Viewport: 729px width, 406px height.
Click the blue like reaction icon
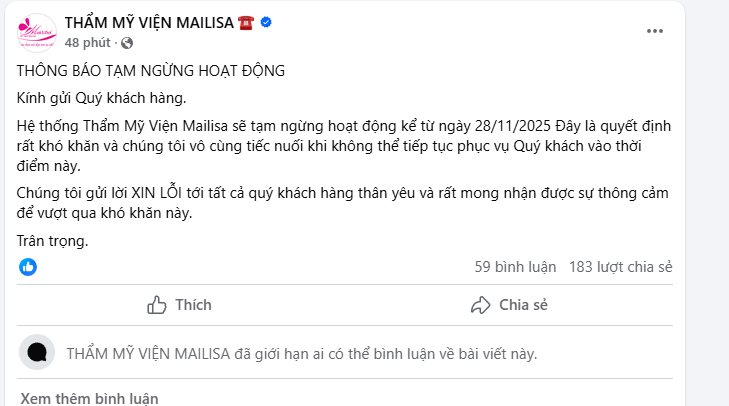pyautogui.click(x=28, y=267)
